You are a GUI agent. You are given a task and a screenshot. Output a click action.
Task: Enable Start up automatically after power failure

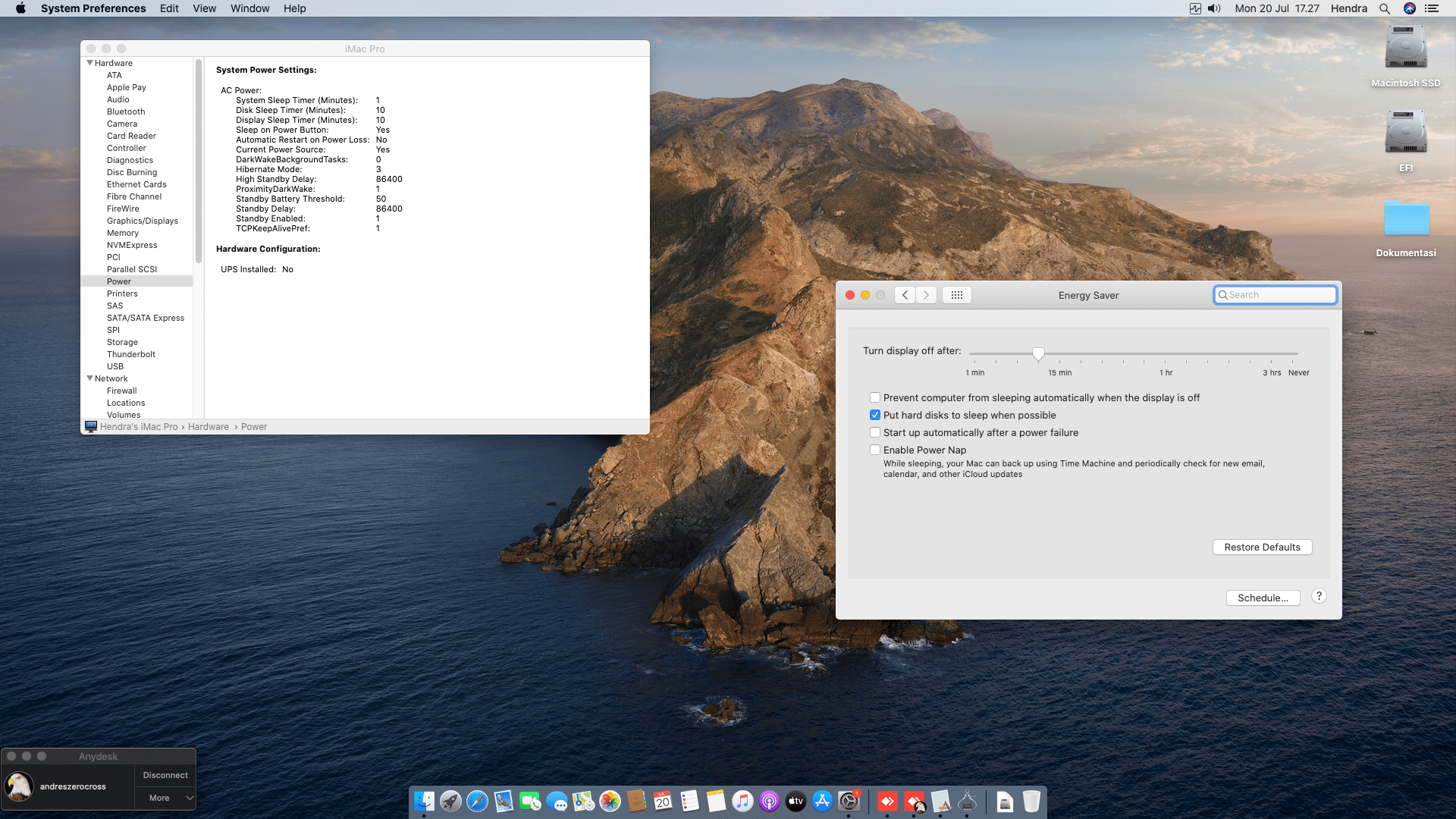point(875,432)
